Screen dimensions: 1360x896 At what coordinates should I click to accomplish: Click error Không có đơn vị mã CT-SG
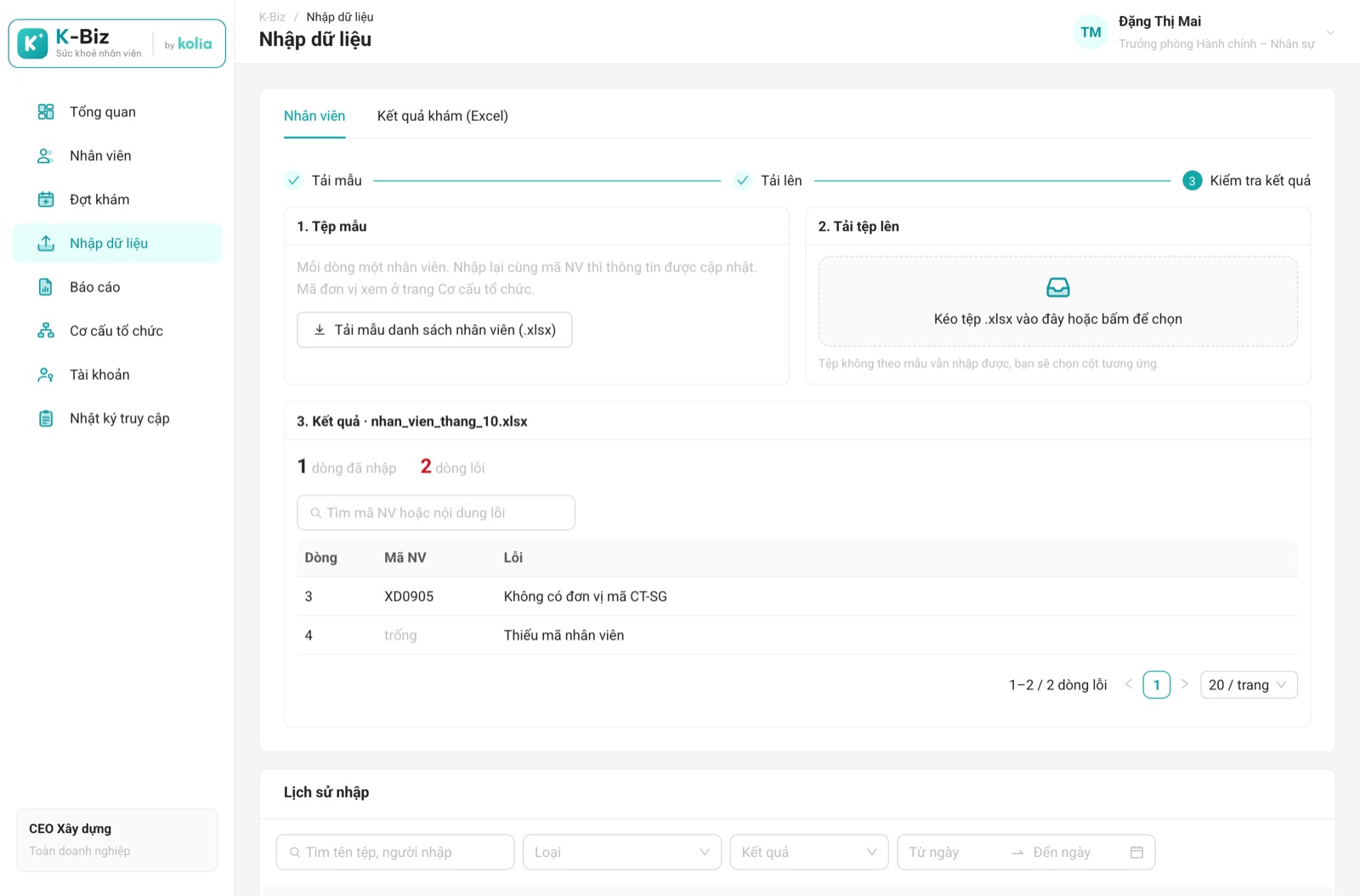tap(585, 597)
